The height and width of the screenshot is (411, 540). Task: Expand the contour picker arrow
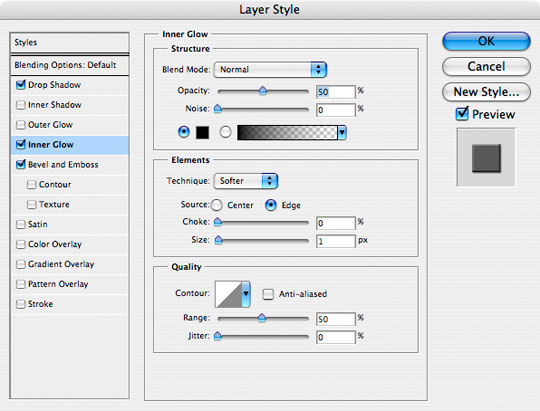coord(246,294)
